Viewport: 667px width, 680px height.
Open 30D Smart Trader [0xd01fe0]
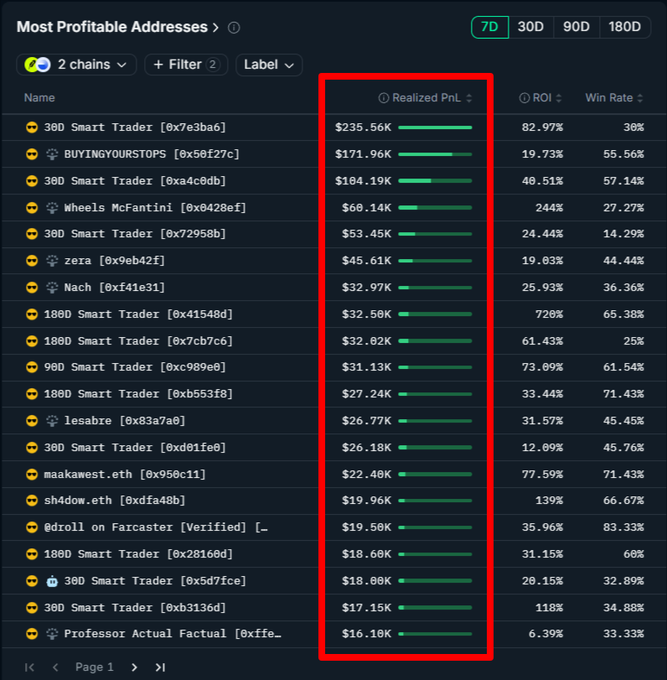(x=135, y=448)
